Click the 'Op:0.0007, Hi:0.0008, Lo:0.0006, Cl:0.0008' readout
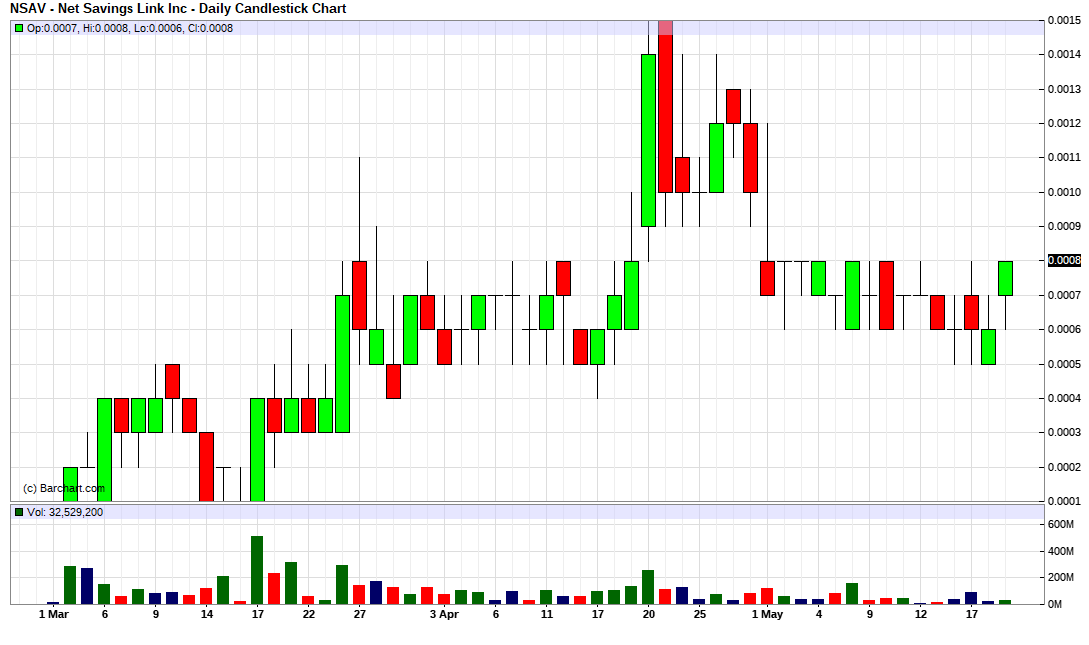The height and width of the screenshot is (645, 1089). click(130, 28)
